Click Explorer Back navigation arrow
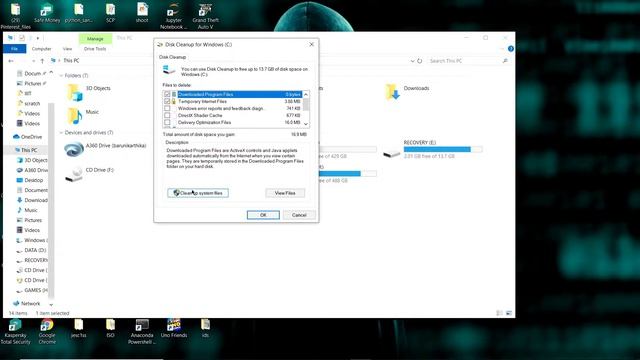This screenshot has width=640, height=360. coord(11,61)
